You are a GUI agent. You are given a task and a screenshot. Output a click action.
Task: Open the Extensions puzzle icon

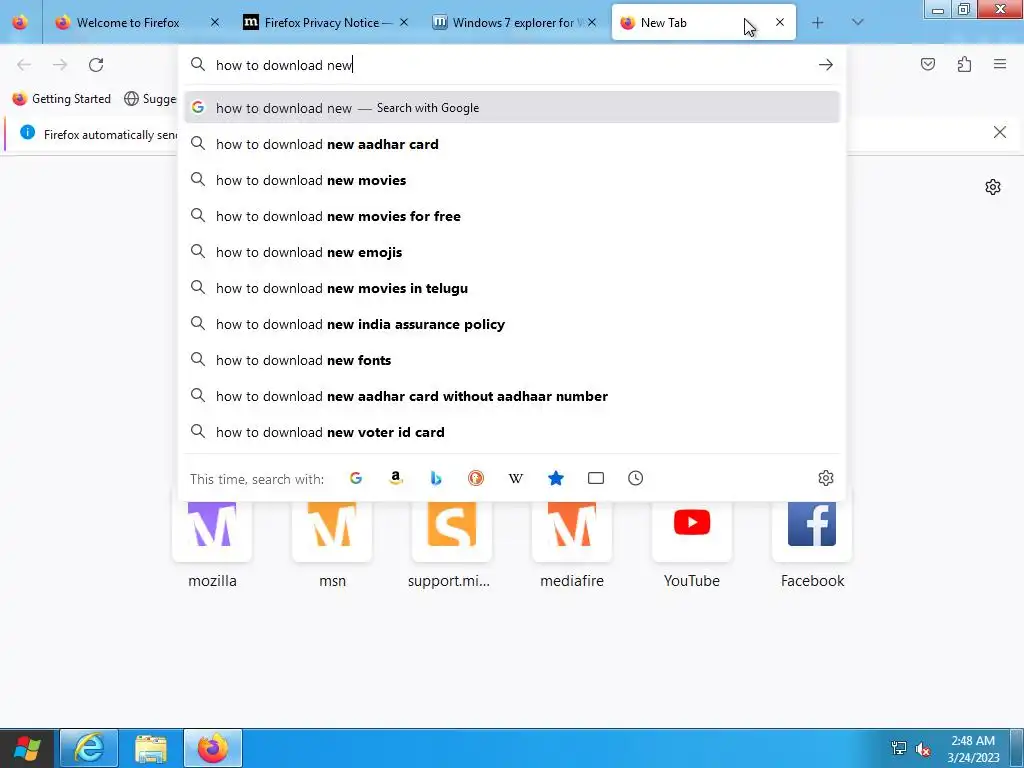[964, 64]
